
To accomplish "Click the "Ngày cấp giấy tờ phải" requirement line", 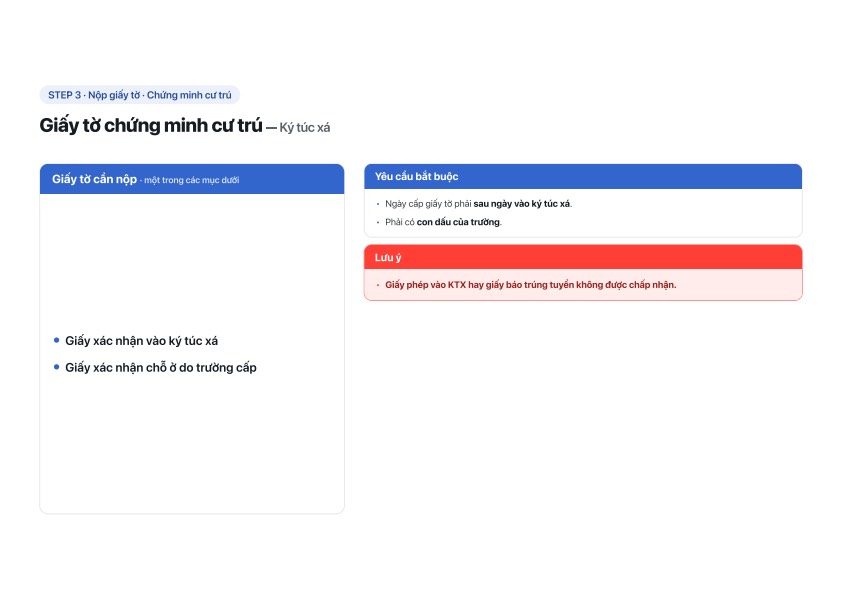I will [x=478, y=204].
